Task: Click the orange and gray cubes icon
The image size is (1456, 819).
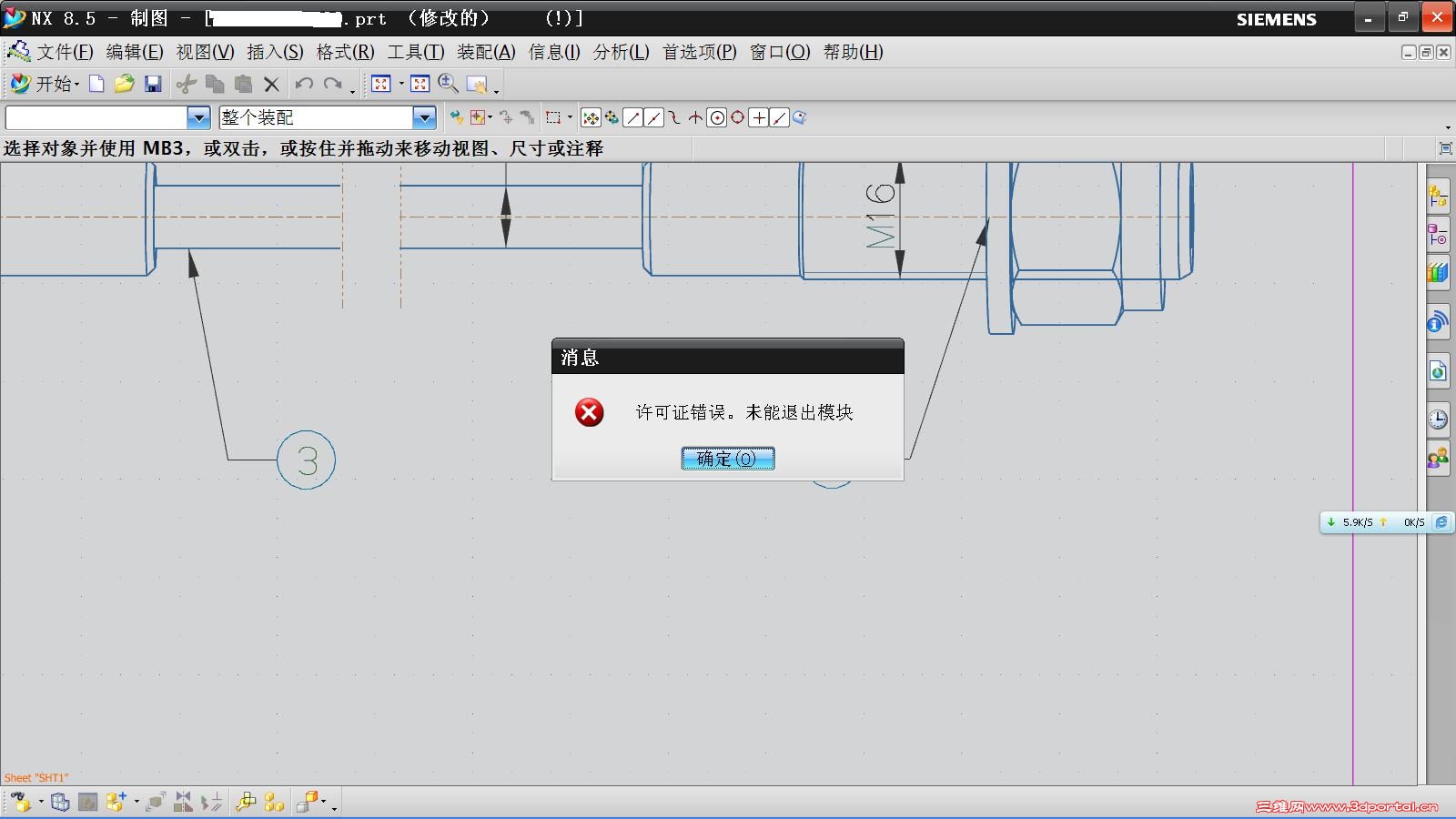Action: point(308,802)
